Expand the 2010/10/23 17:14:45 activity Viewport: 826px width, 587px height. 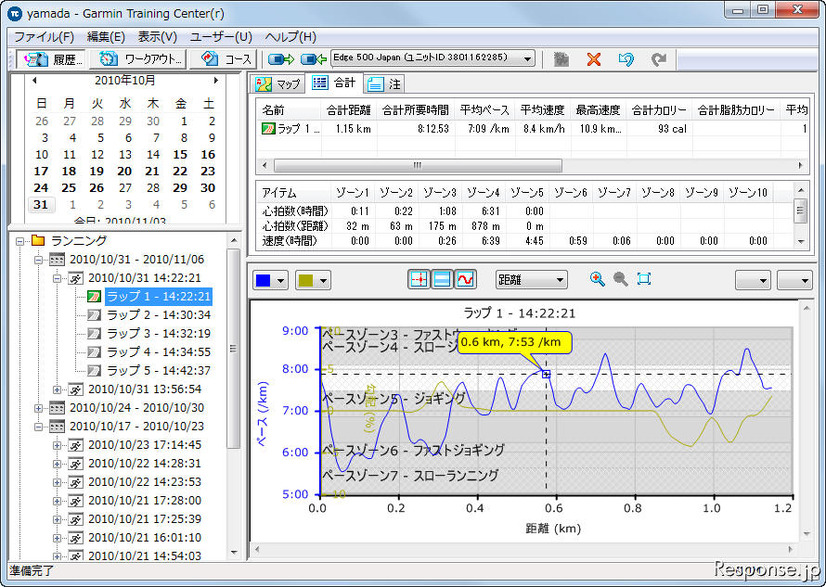pyautogui.click(x=57, y=445)
